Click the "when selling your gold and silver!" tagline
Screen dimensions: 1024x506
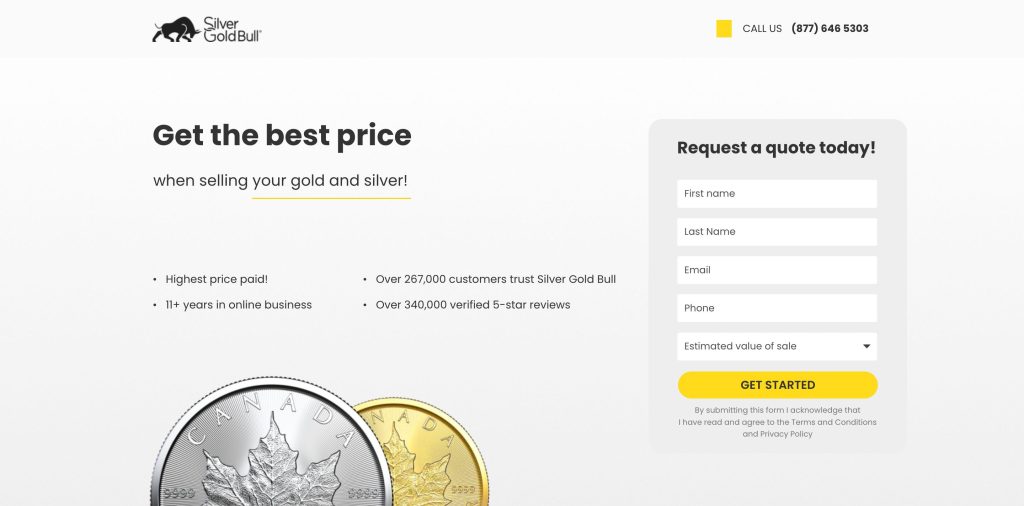(280, 181)
